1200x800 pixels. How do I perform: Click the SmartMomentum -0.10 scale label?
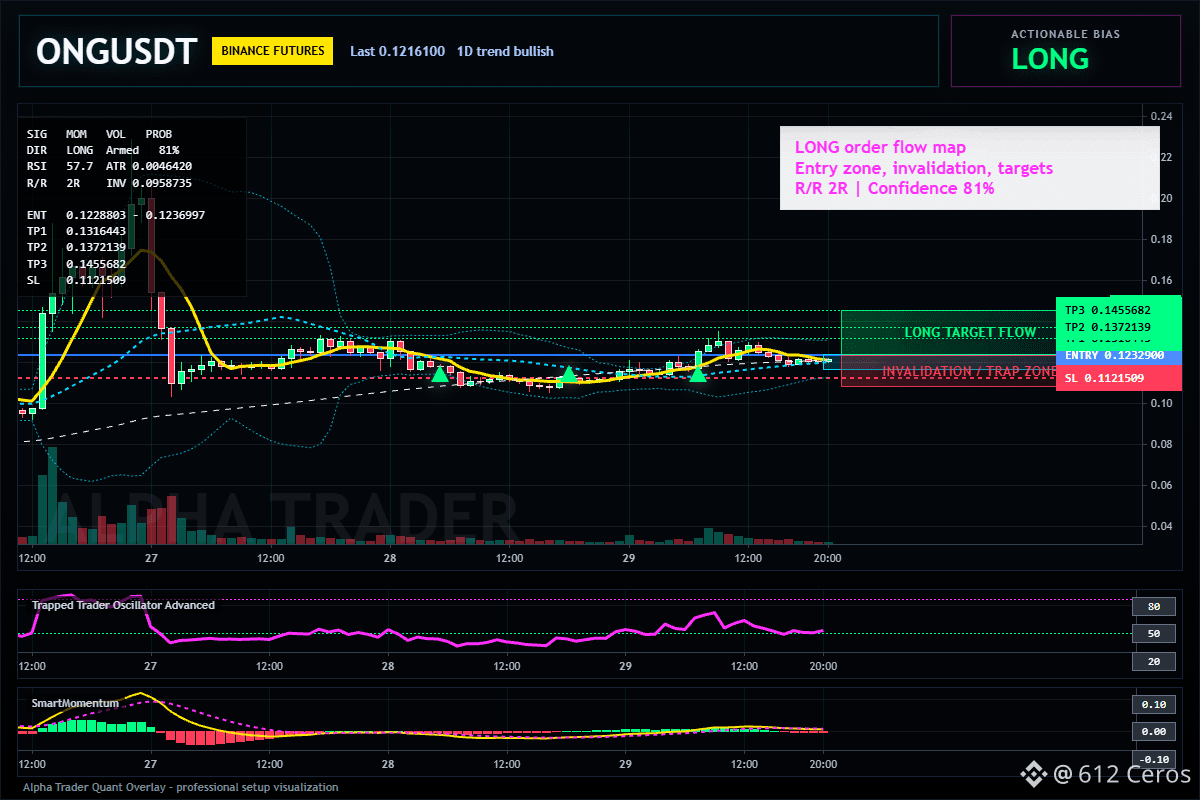click(1153, 759)
